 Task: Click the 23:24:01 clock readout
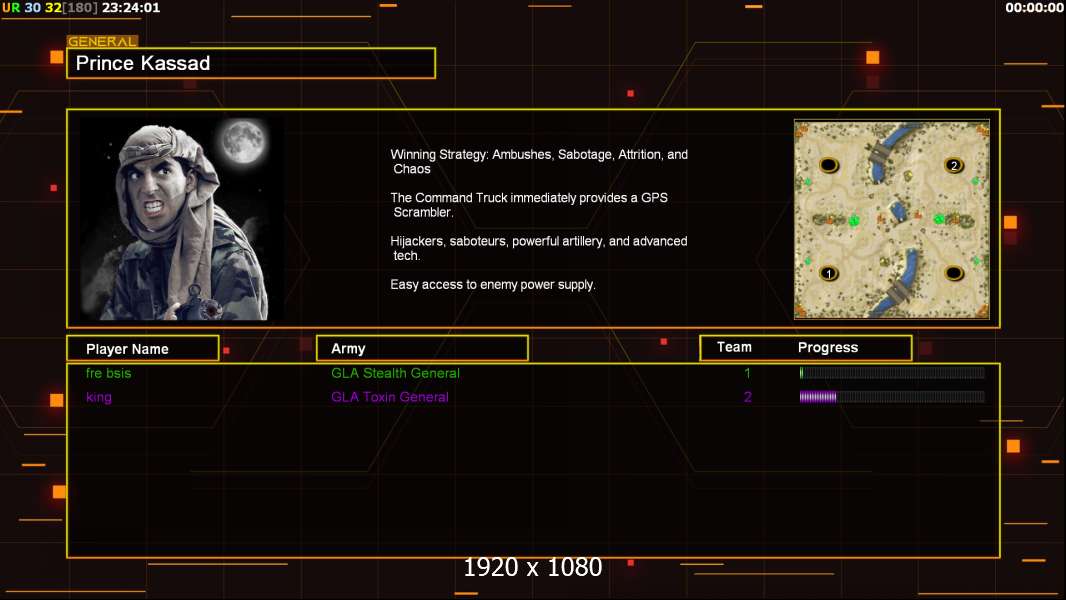tap(131, 7)
